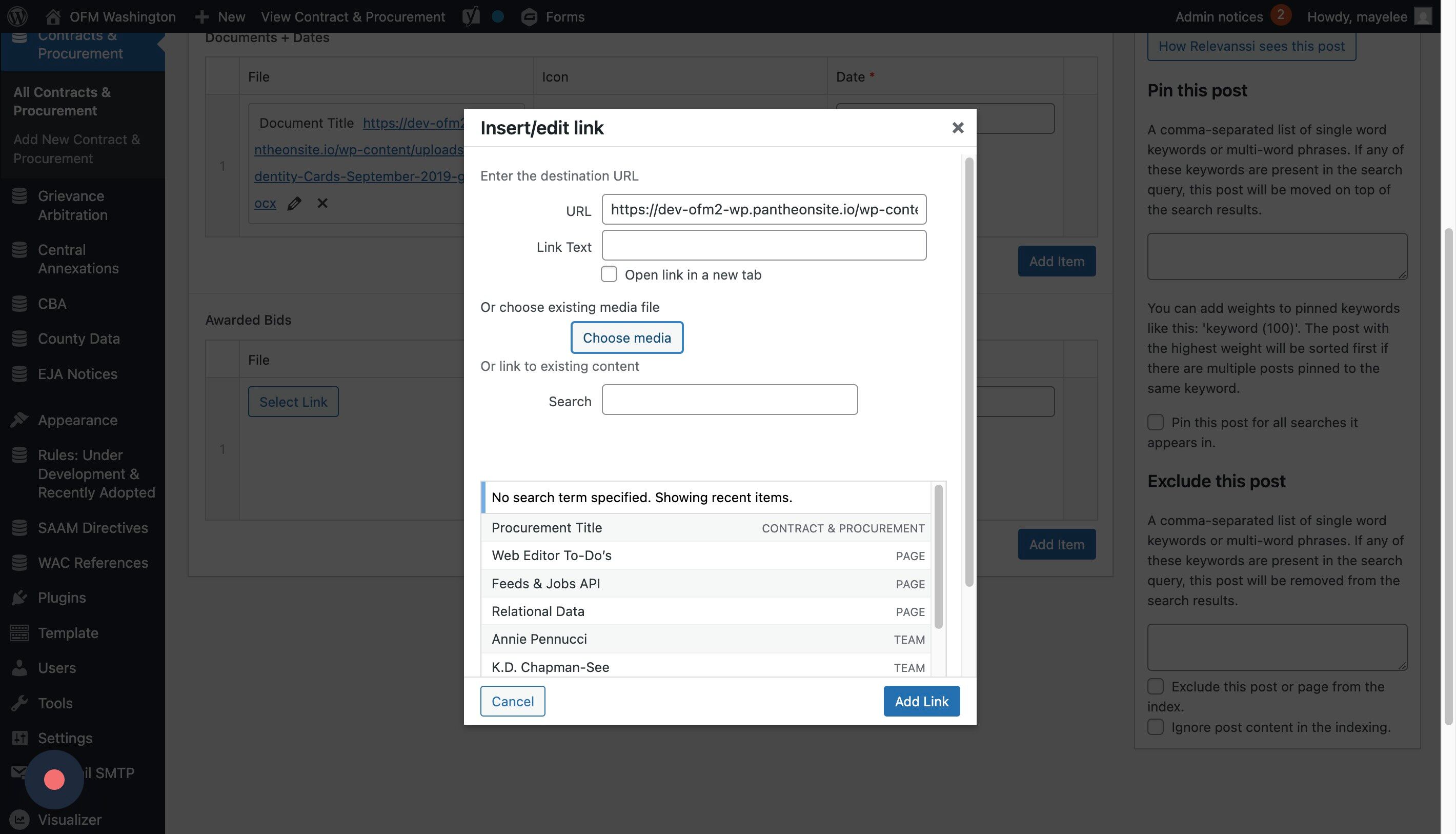This screenshot has width=1456, height=834.
Task: Check Pin this post for all searches
Action: coord(1155,423)
